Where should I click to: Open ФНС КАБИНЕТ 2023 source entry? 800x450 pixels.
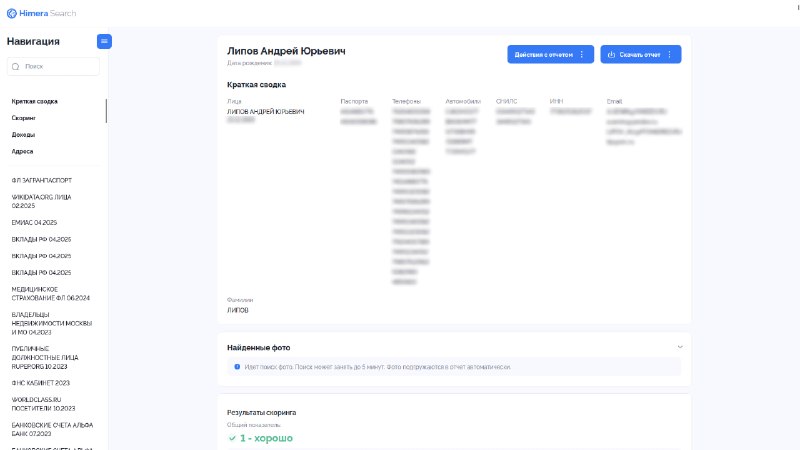(x=41, y=383)
